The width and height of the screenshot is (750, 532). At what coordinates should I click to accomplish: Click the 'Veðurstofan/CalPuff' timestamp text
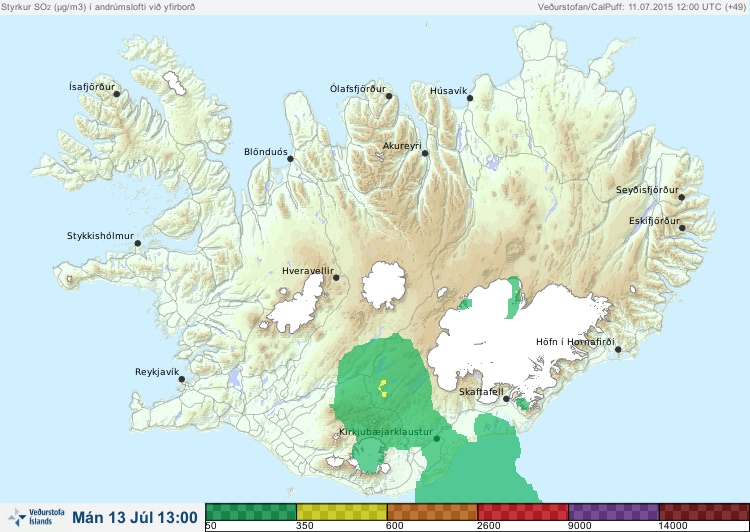click(641, 7)
